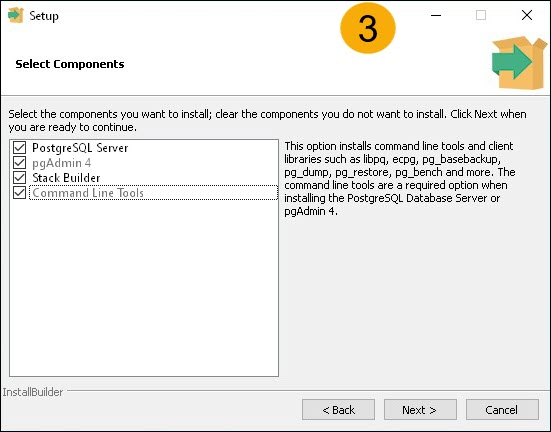Toggle the pgAdmin 4 checkbox
The width and height of the screenshot is (551, 432).
coord(19,163)
